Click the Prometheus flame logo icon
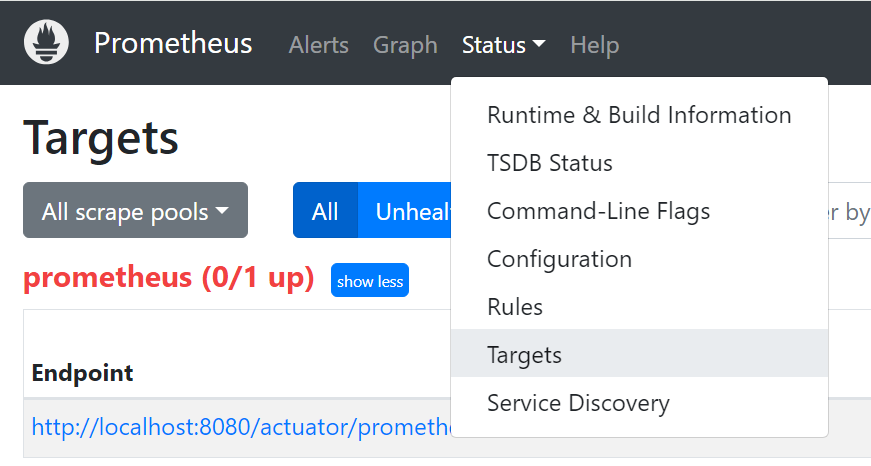This screenshot has height=466, width=871. 46,42
